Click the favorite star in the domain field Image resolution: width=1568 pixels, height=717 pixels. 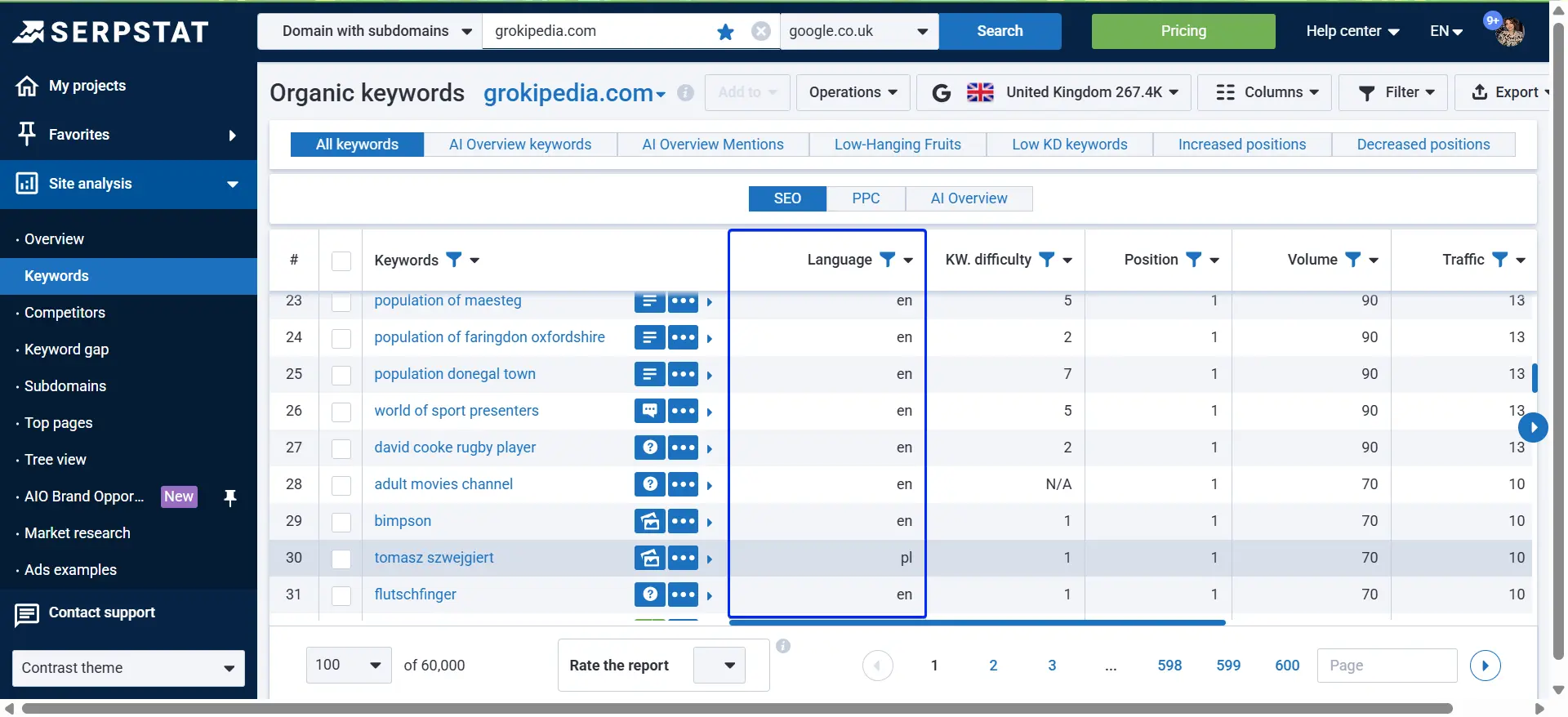[x=725, y=32]
